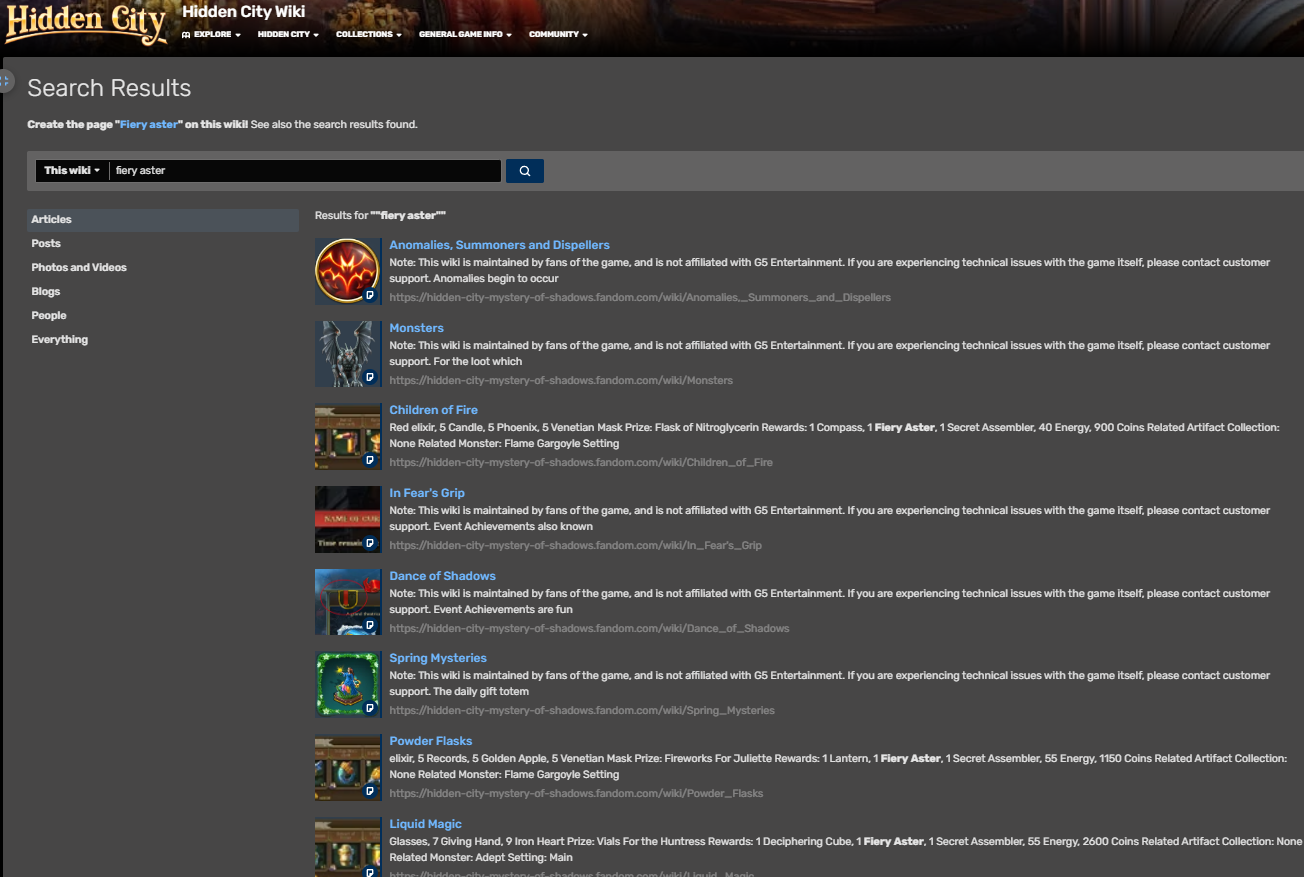Open the Spring Mysteries thumbnail
Screen dimensions: 1304x877
[x=348, y=684]
